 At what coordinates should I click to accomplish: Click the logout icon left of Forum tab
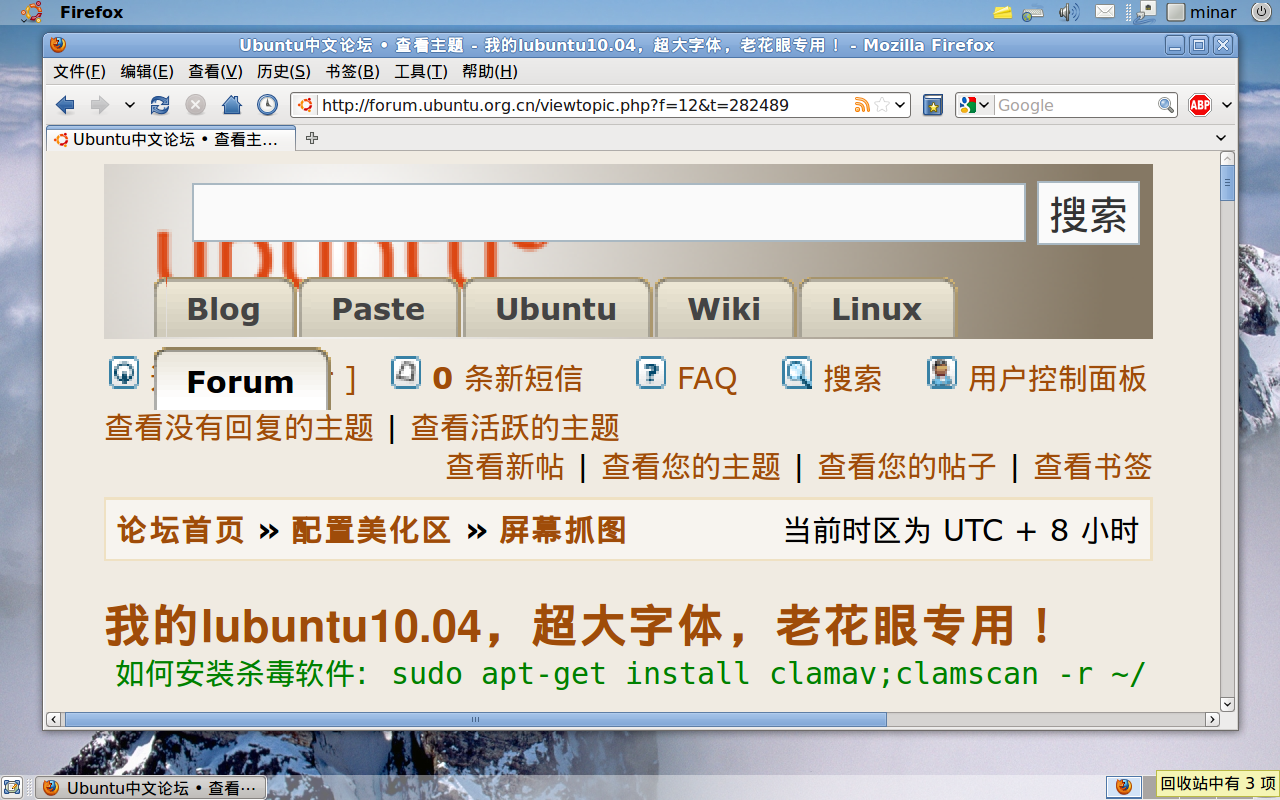point(124,373)
